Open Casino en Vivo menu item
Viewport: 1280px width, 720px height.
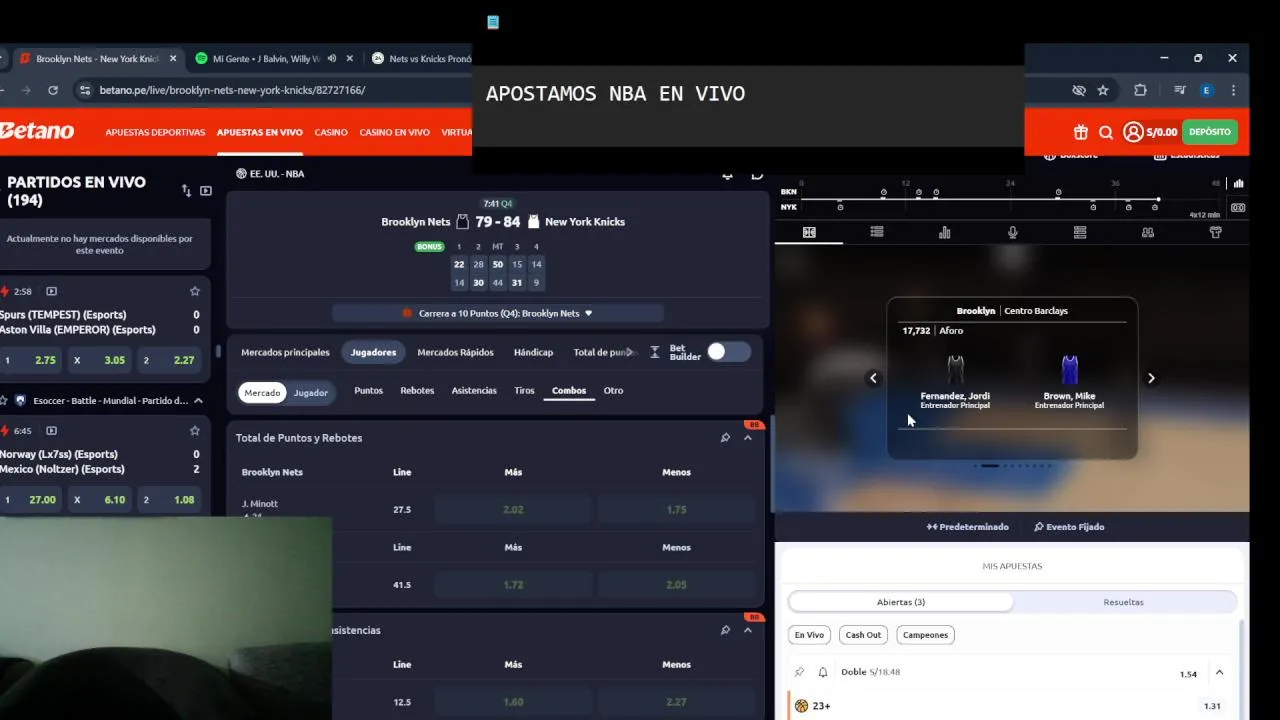(394, 132)
